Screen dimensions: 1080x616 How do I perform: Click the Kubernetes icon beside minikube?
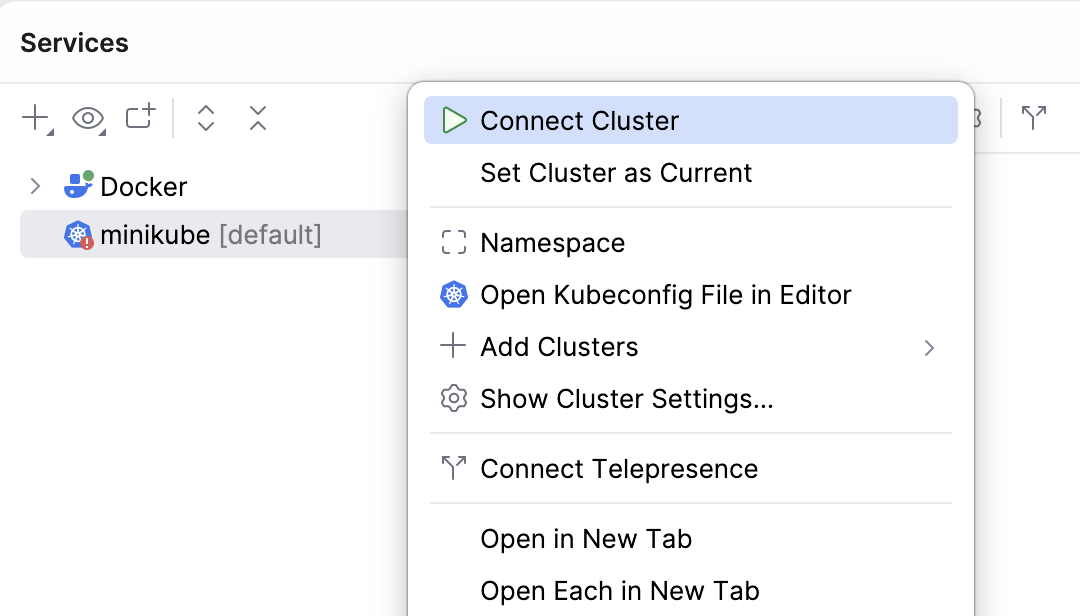[78, 234]
